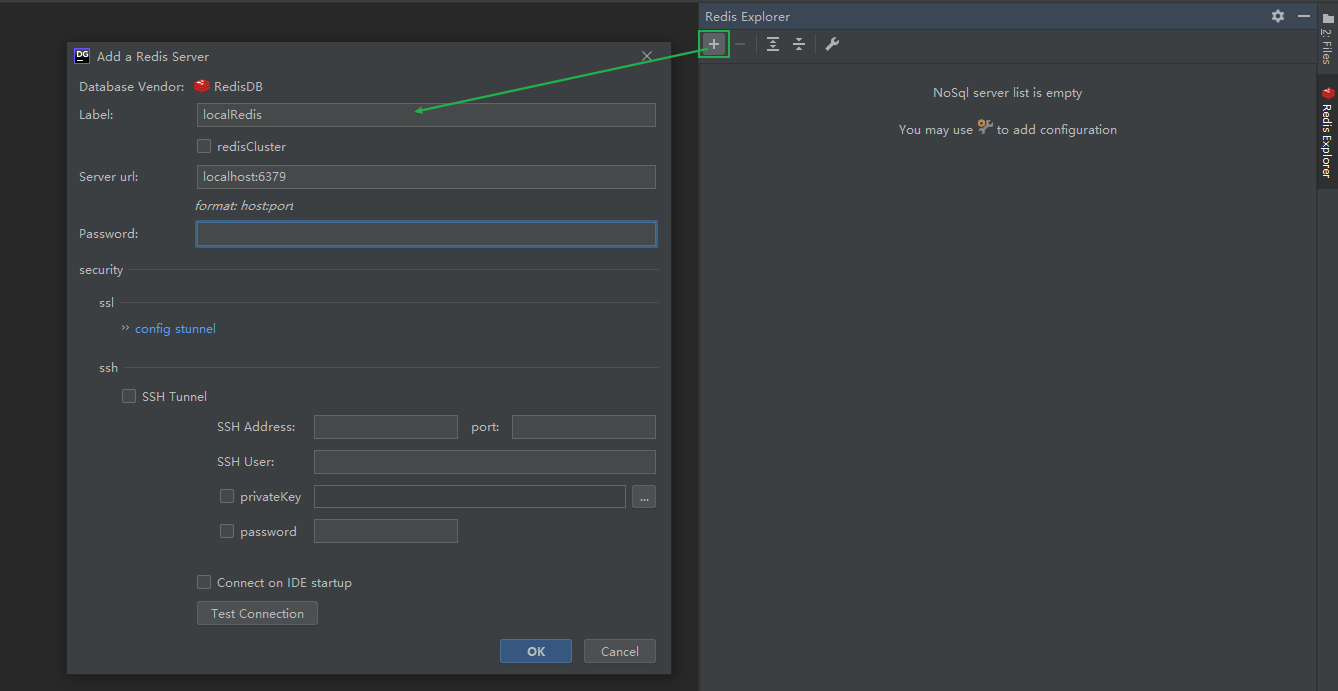The image size is (1338, 691).
Task: Select the Redis Explorer side tab
Action: pos(1327,133)
